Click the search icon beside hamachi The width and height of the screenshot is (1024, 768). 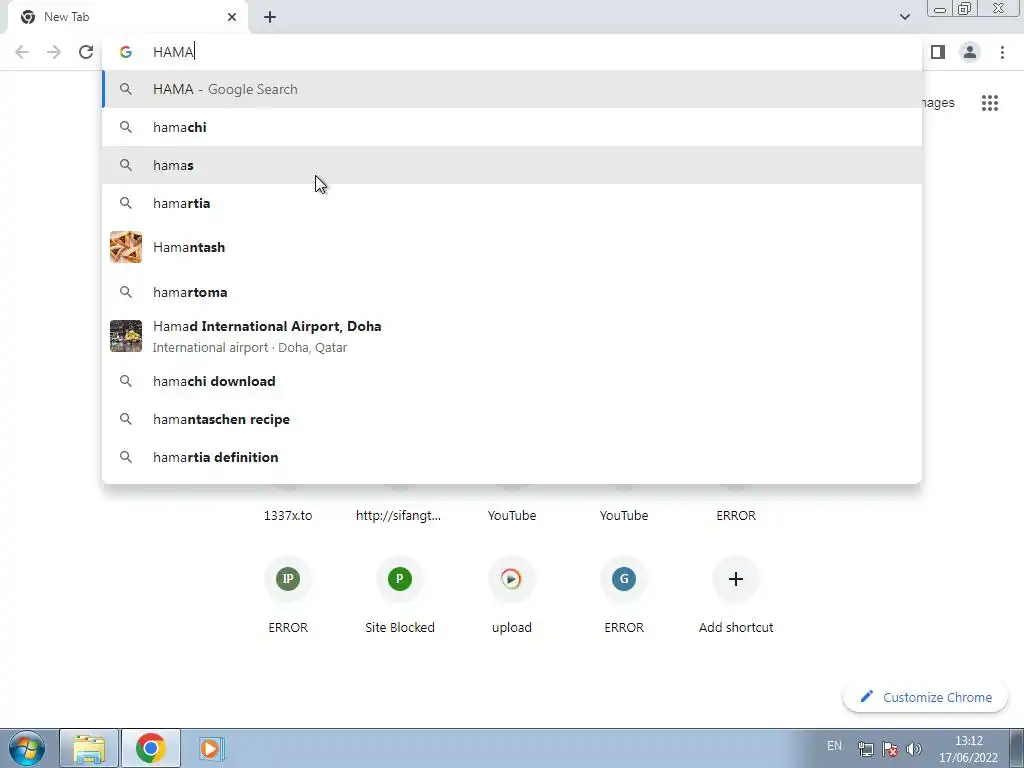tap(126, 127)
